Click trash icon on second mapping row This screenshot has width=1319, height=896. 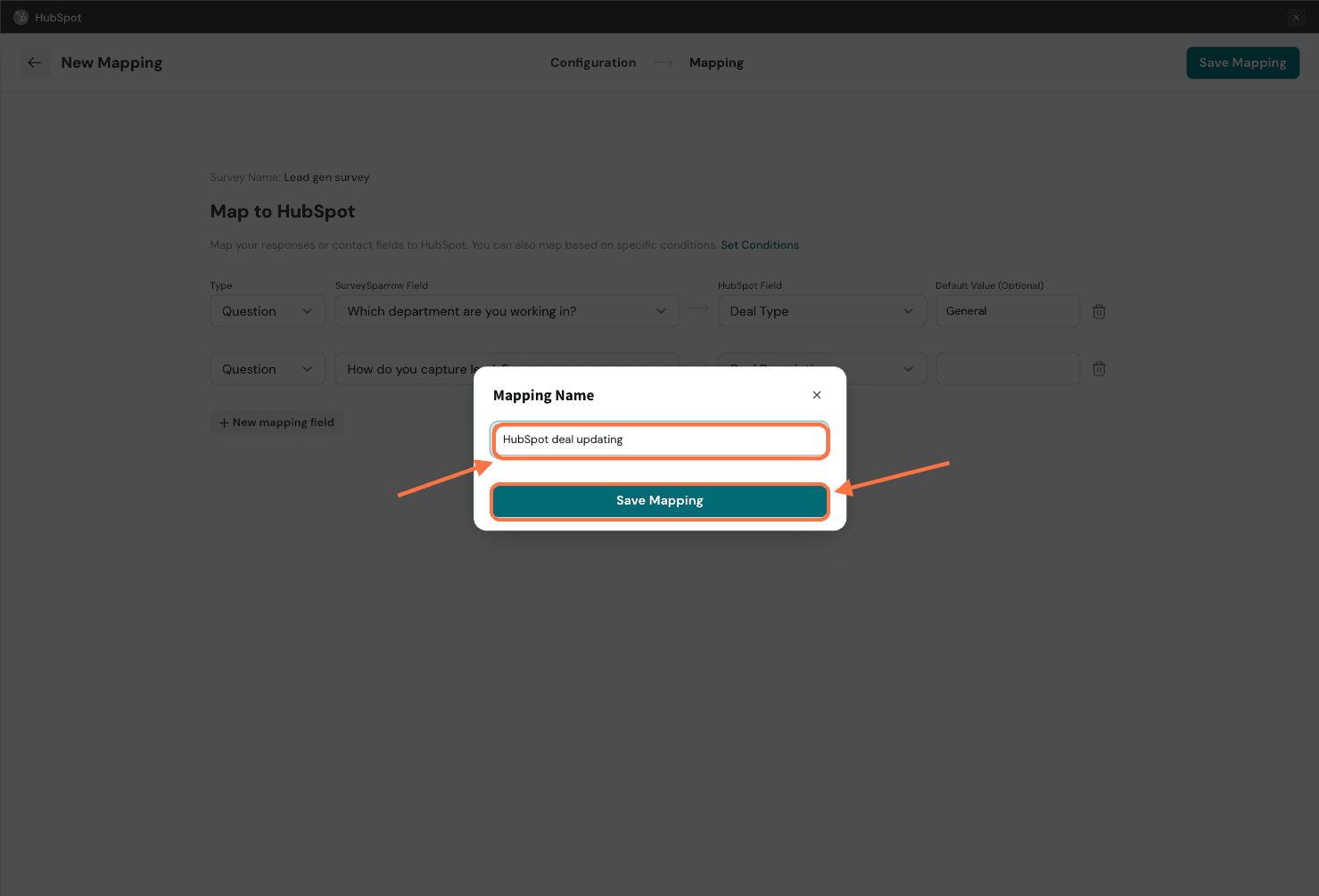click(x=1099, y=369)
